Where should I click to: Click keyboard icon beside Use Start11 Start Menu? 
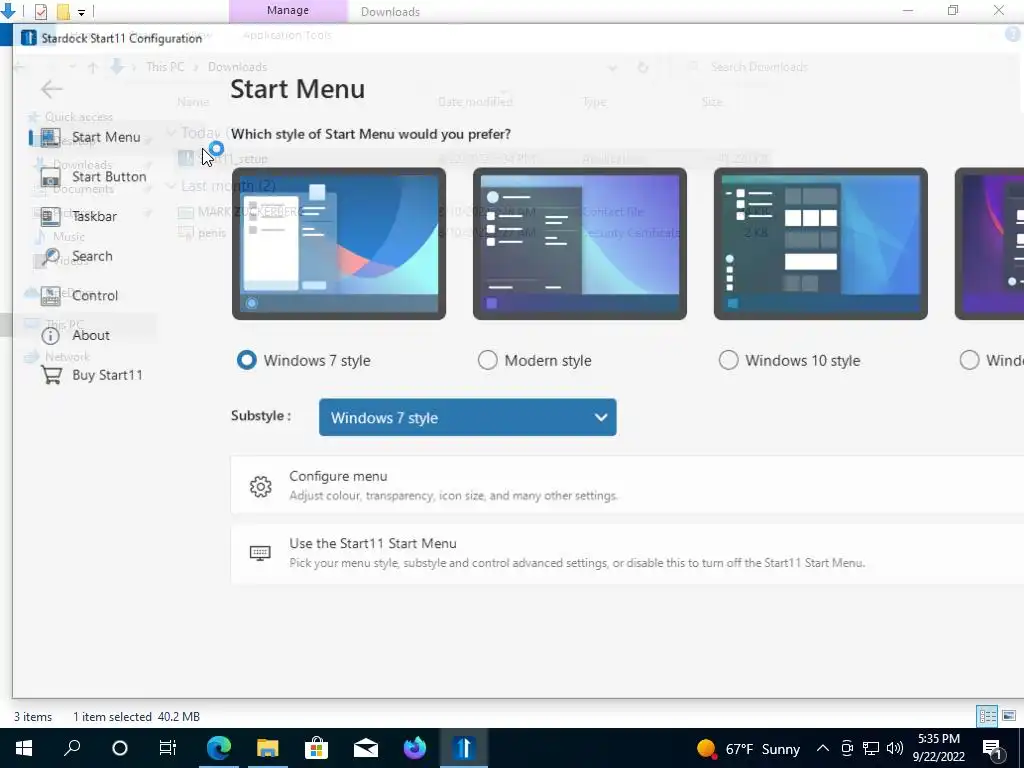click(260, 553)
